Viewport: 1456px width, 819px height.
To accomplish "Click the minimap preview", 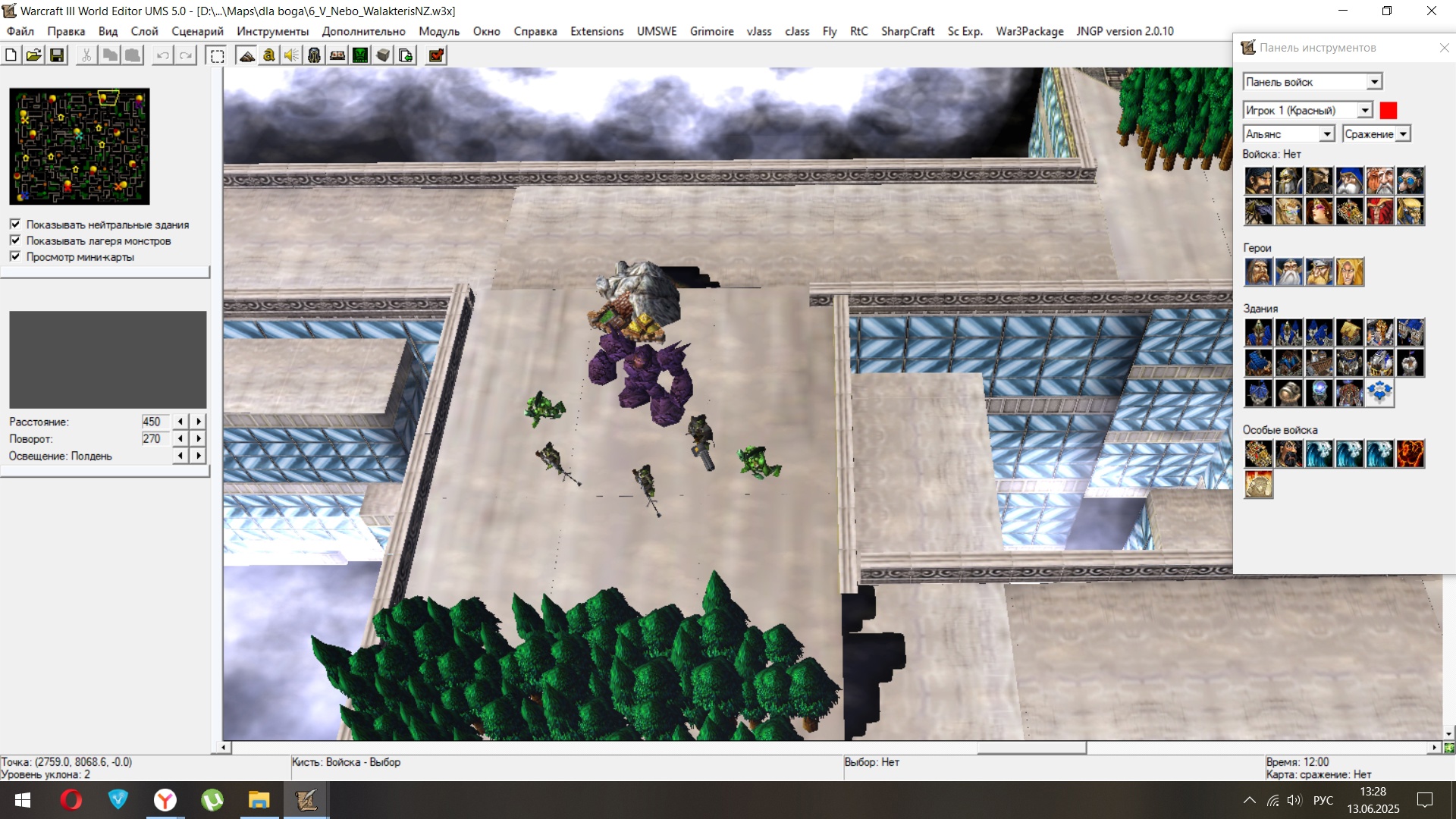I will [80, 146].
